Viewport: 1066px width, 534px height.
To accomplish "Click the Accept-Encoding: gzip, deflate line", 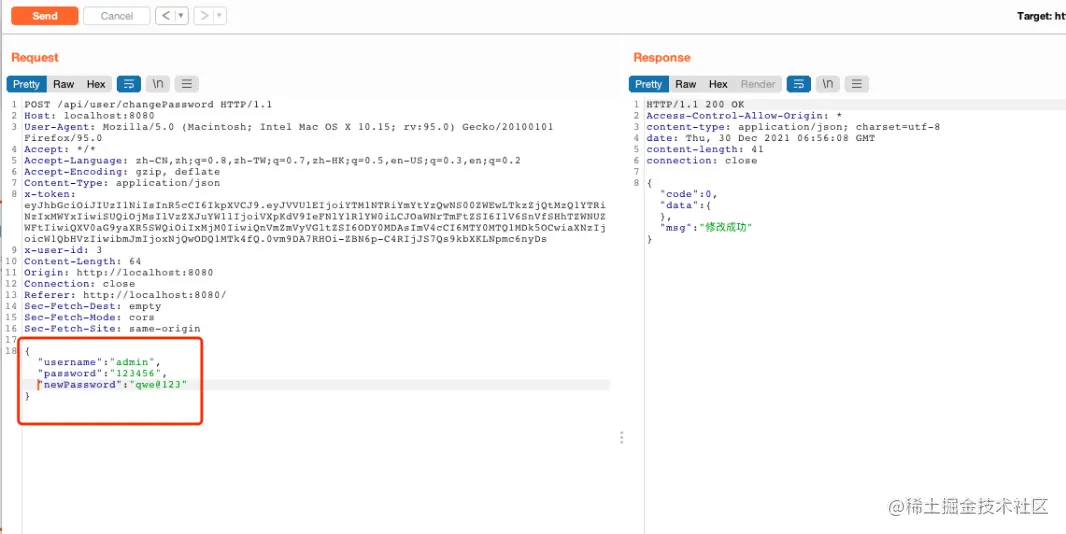I will pyautogui.click(x=122, y=172).
